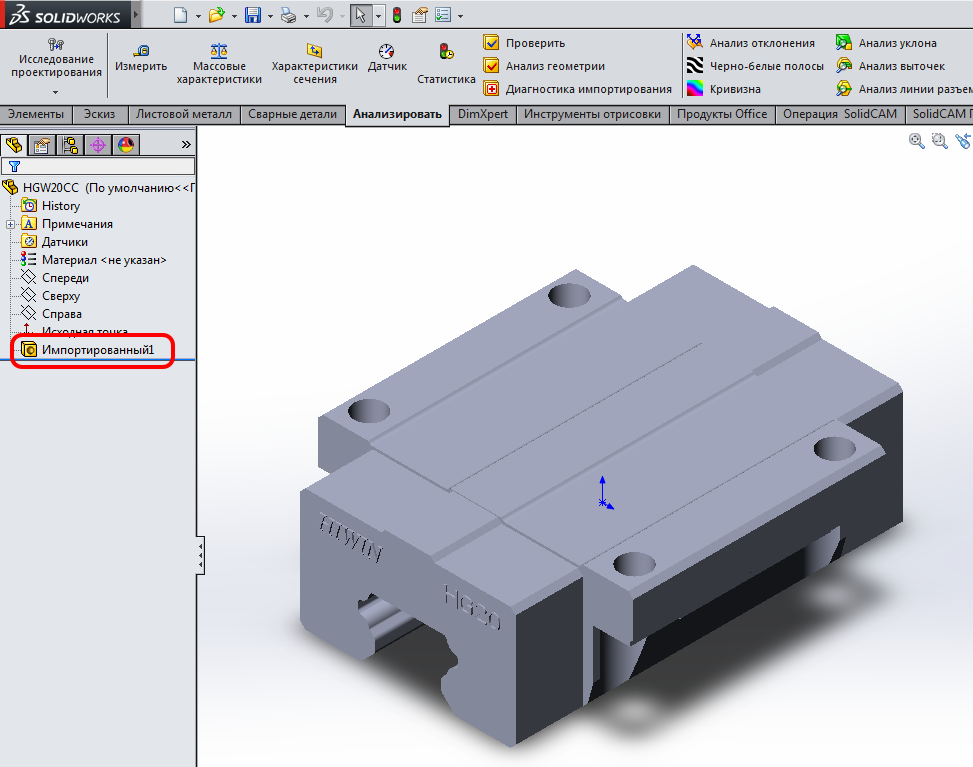The image size is (973, 767).
Task: Activate the Select cursor tool
Action: [x=361, y=16]
